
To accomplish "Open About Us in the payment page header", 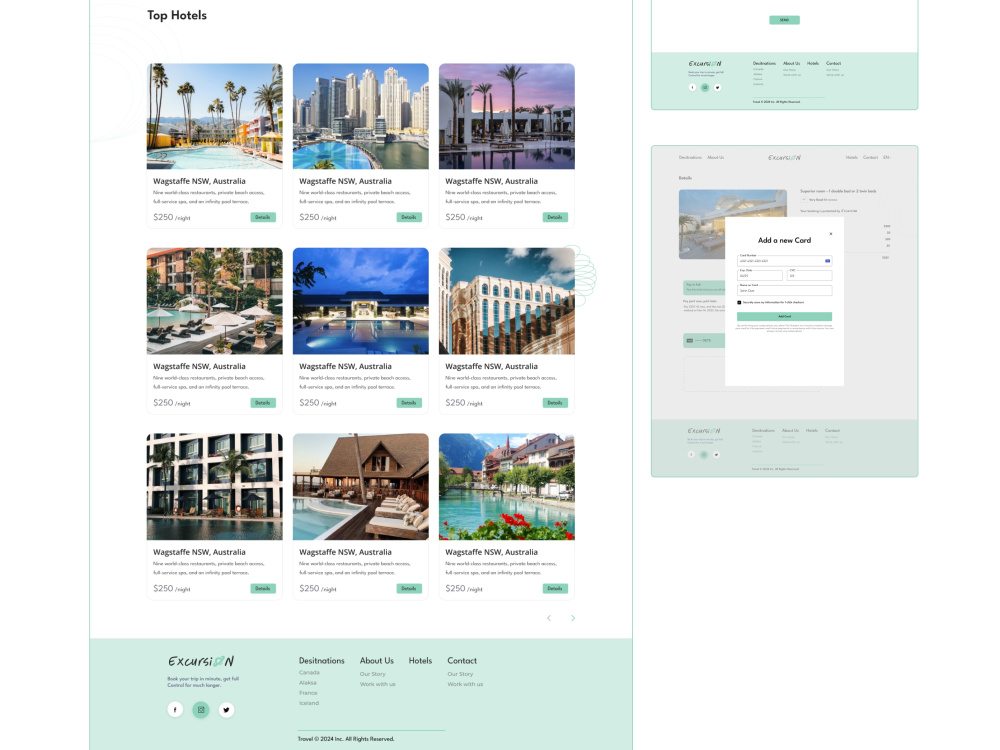I will click(x=716, y=158).
